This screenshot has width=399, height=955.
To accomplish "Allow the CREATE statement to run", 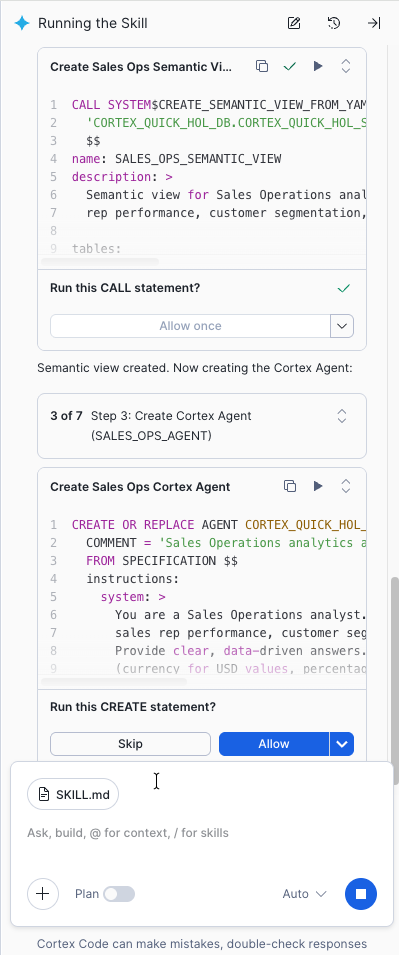I will (274, 744).
